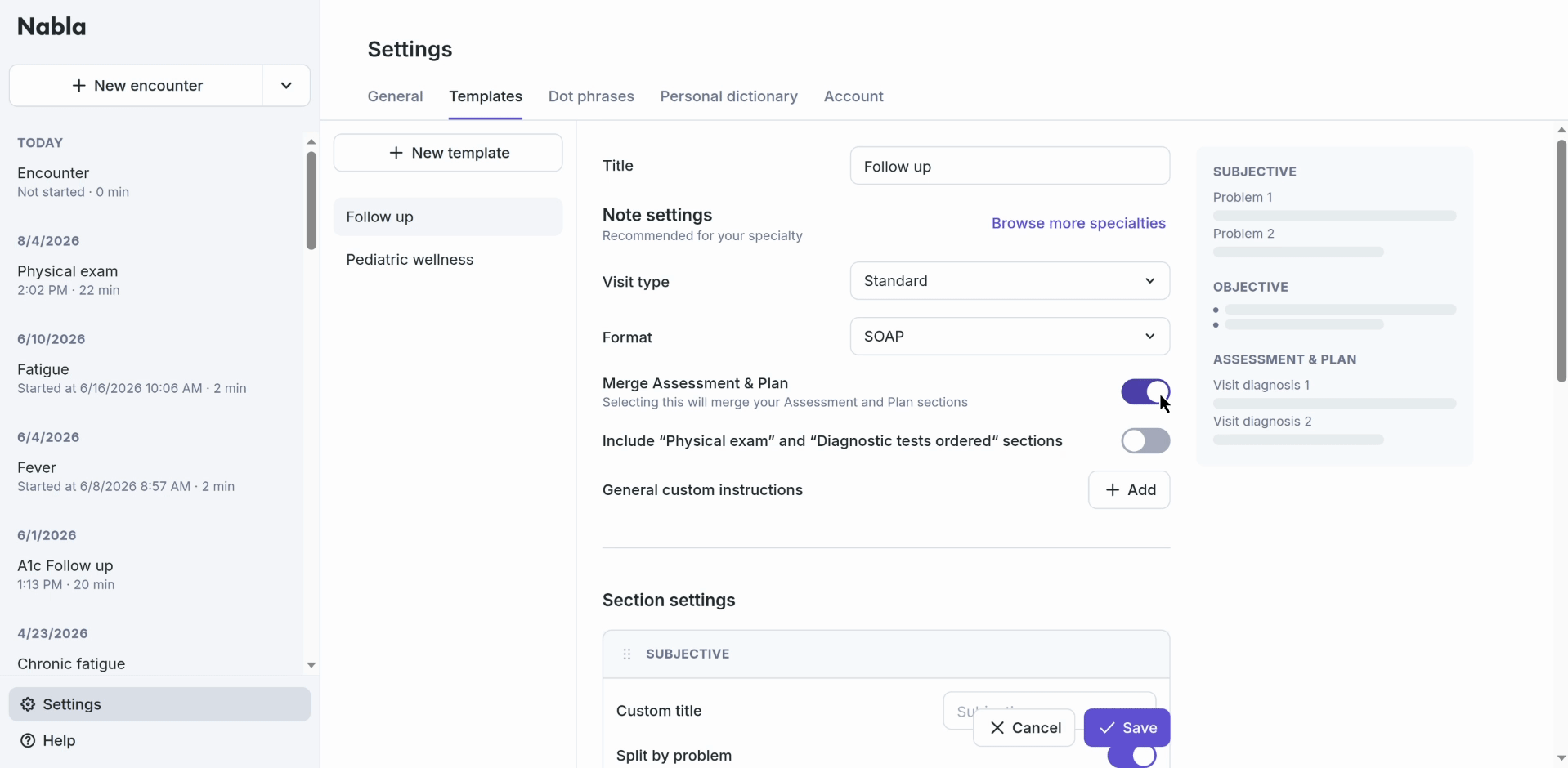Click the settings page scroll up arrow
Screen dimensions: 1568x768
(x=1561, y=130)
